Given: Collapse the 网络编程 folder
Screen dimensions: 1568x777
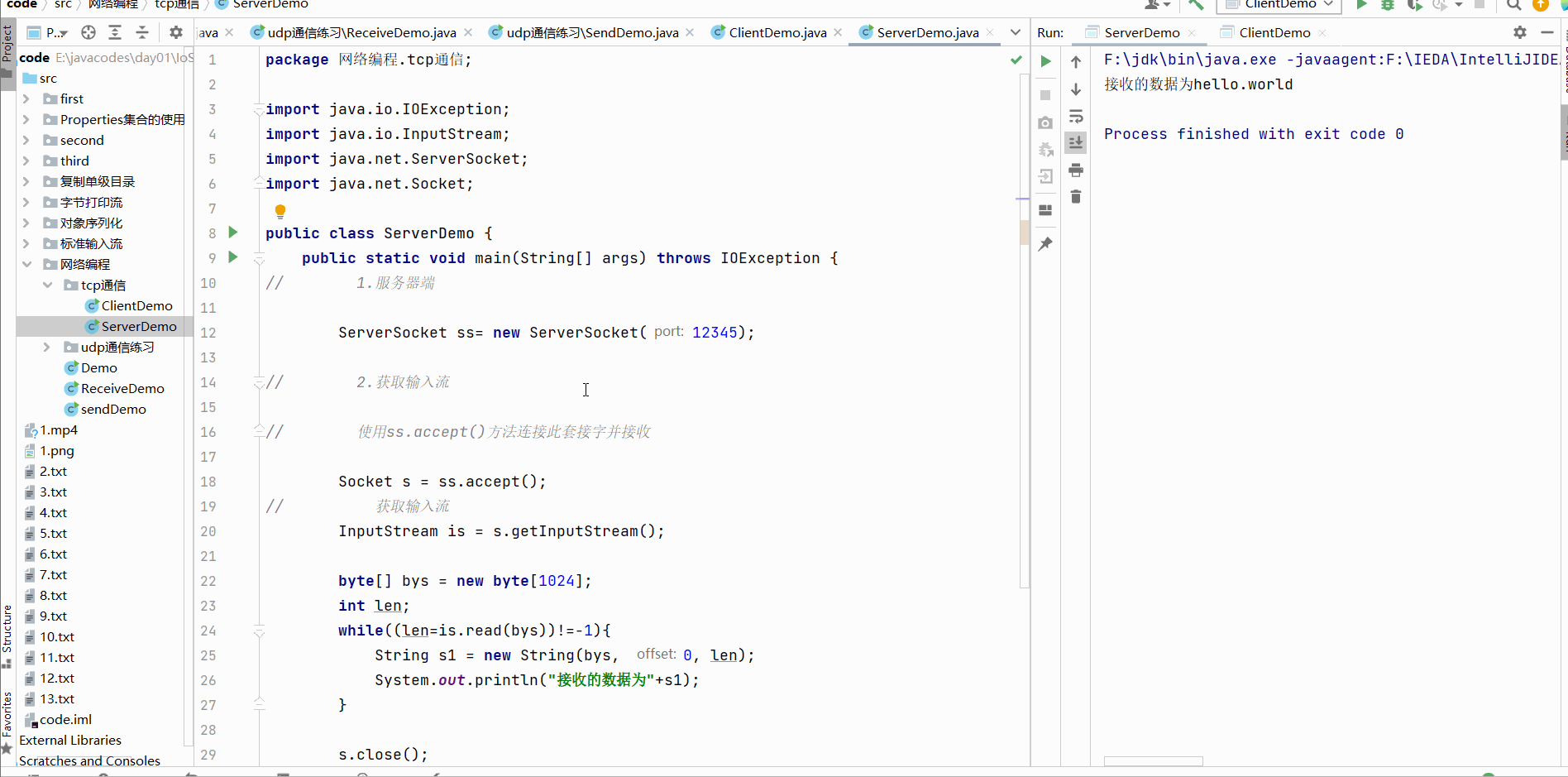Looking at the screenshot, I should [x=26, y=264].
